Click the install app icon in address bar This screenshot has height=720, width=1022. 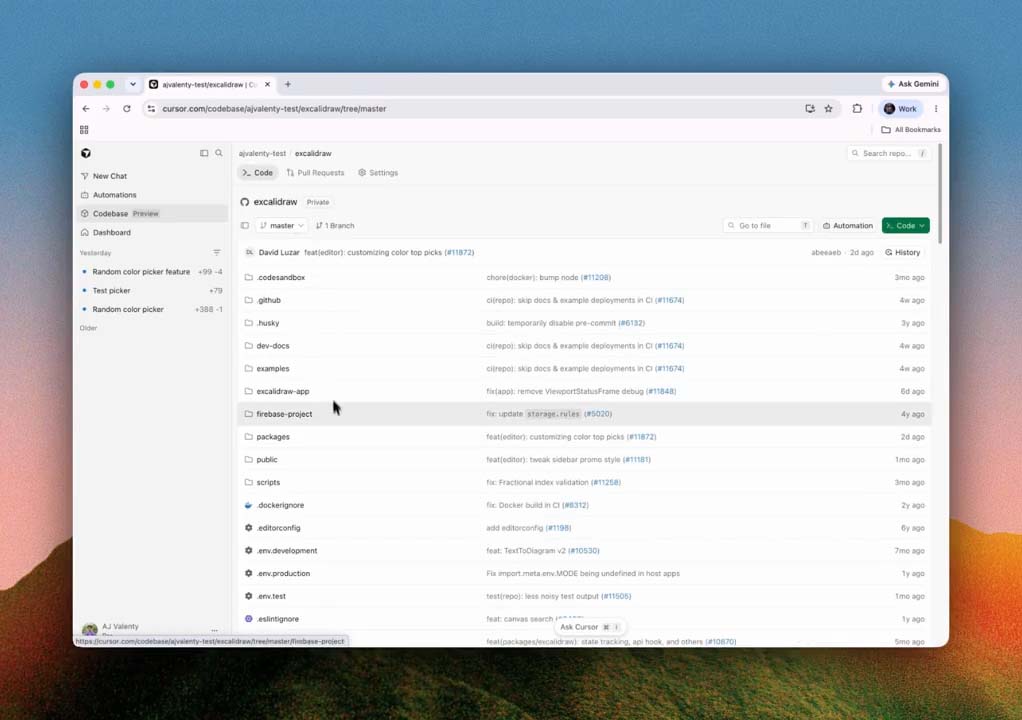pyautogui.click(x=810, y=109)
